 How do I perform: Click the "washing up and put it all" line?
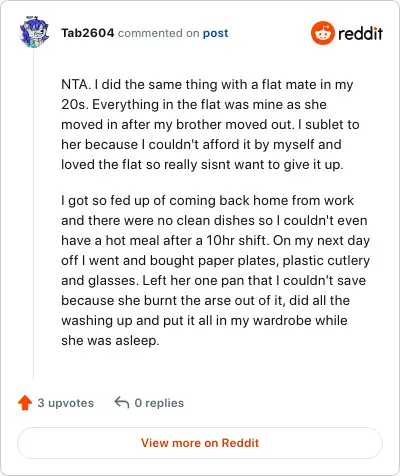pos(204,321)
